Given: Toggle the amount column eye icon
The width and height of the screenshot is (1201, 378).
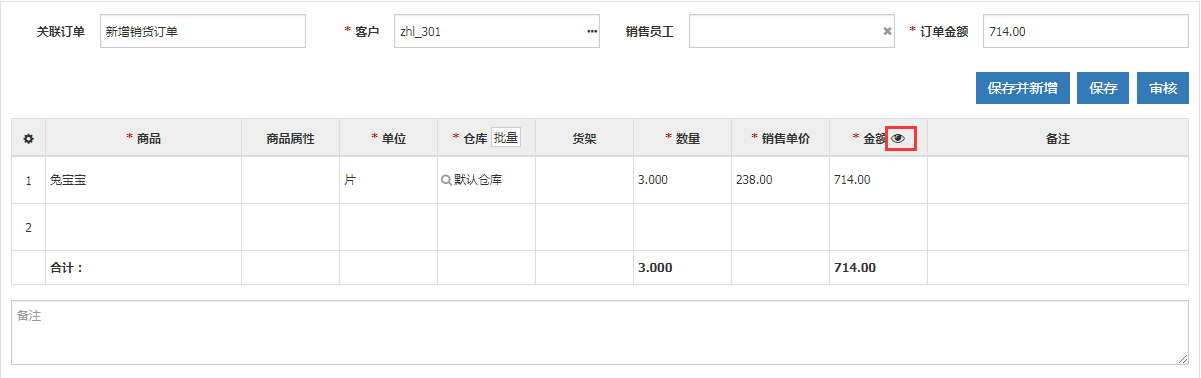Looking at the screenshot, I should (898, 139).
